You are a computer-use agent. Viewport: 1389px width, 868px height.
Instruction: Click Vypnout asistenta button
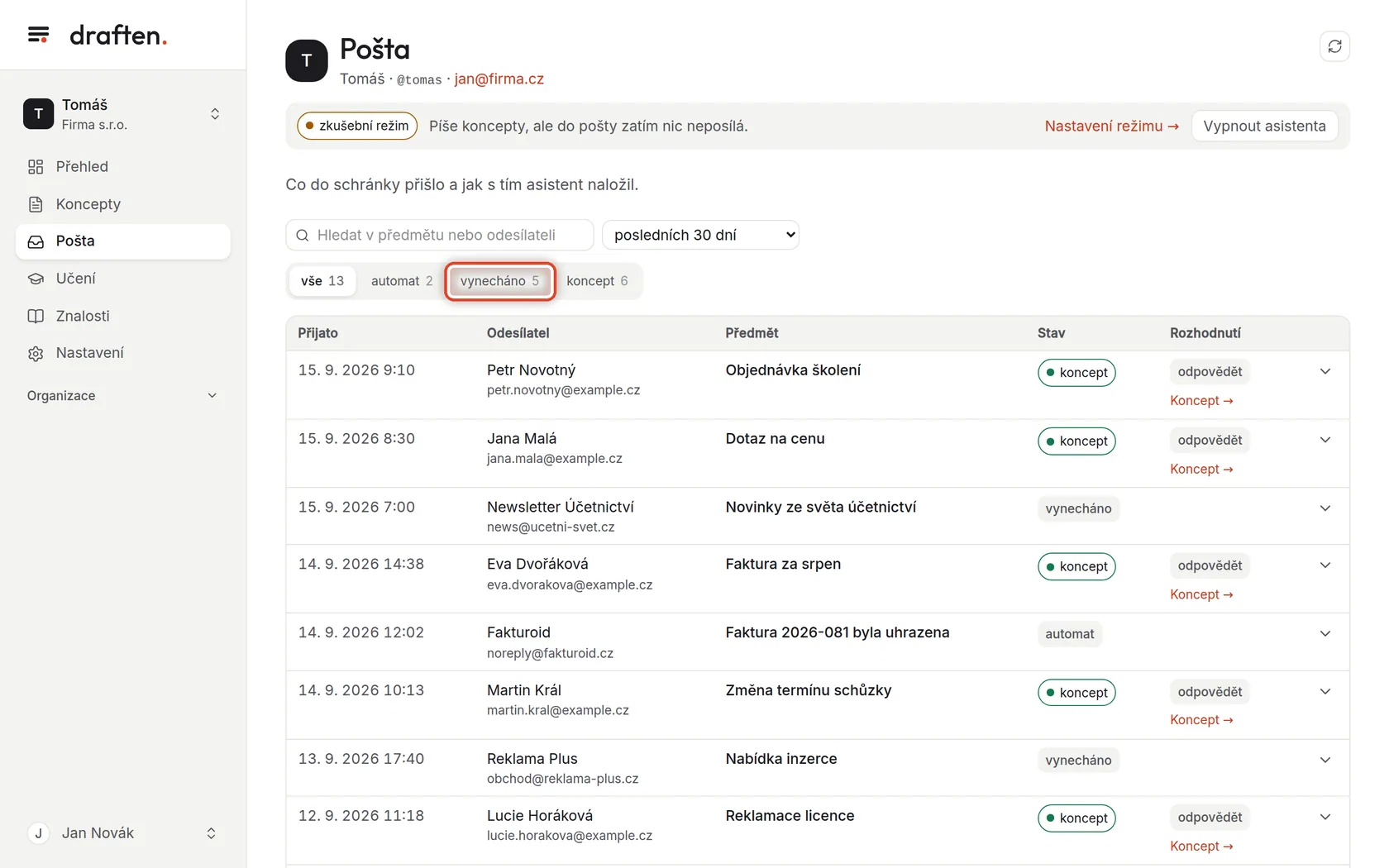click(1264, 126)
